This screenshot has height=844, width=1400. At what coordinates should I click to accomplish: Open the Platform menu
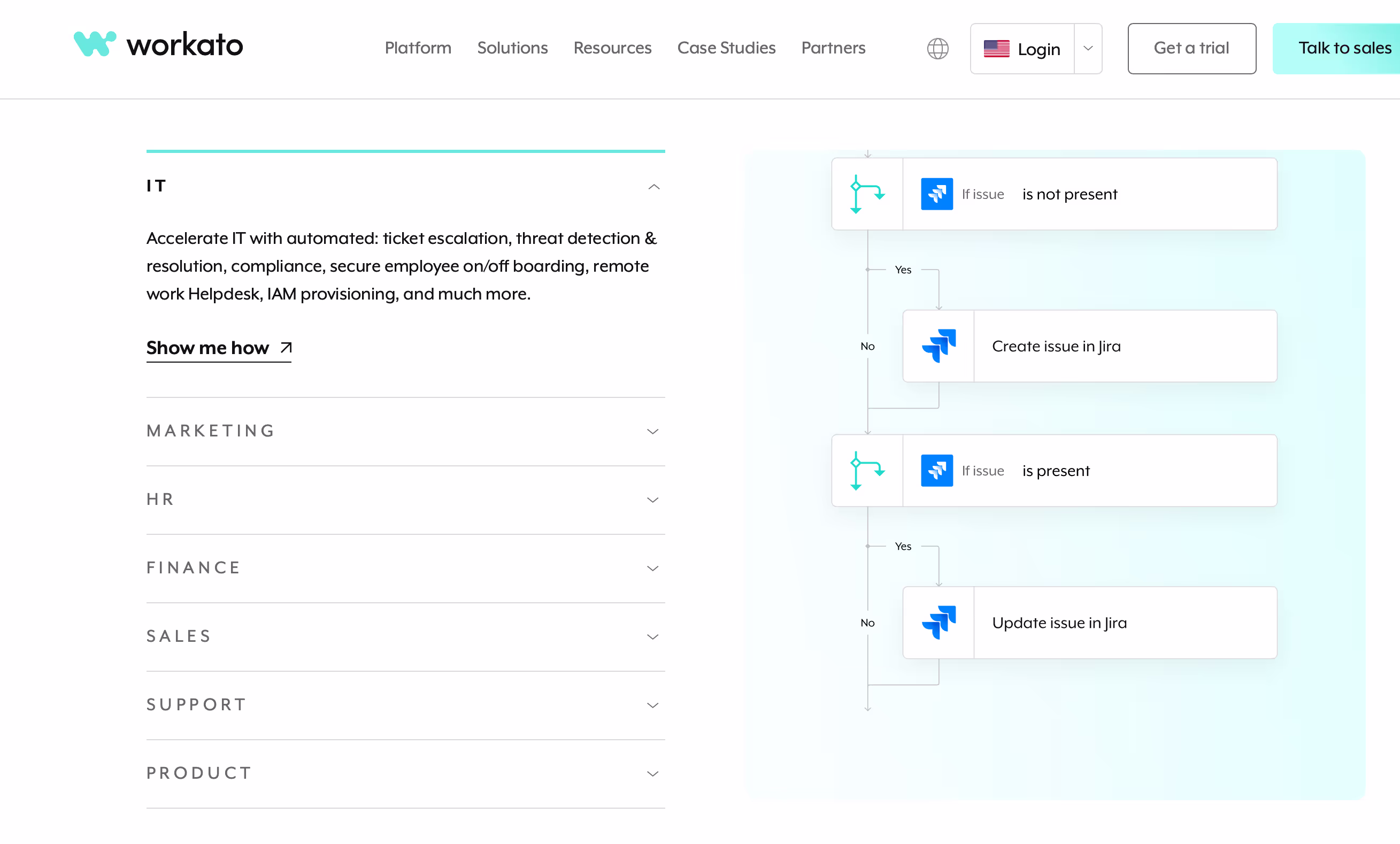click(x=418, y=48)
